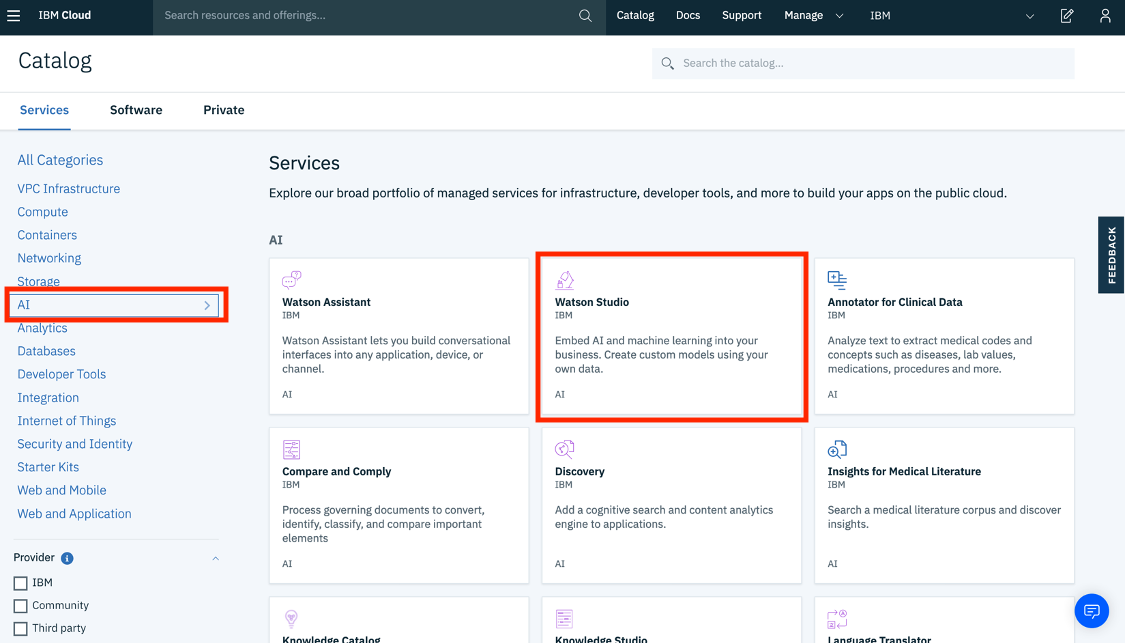Select Networking category
The height and width of the screenshot is (643, 1125).
pos(49,258)
